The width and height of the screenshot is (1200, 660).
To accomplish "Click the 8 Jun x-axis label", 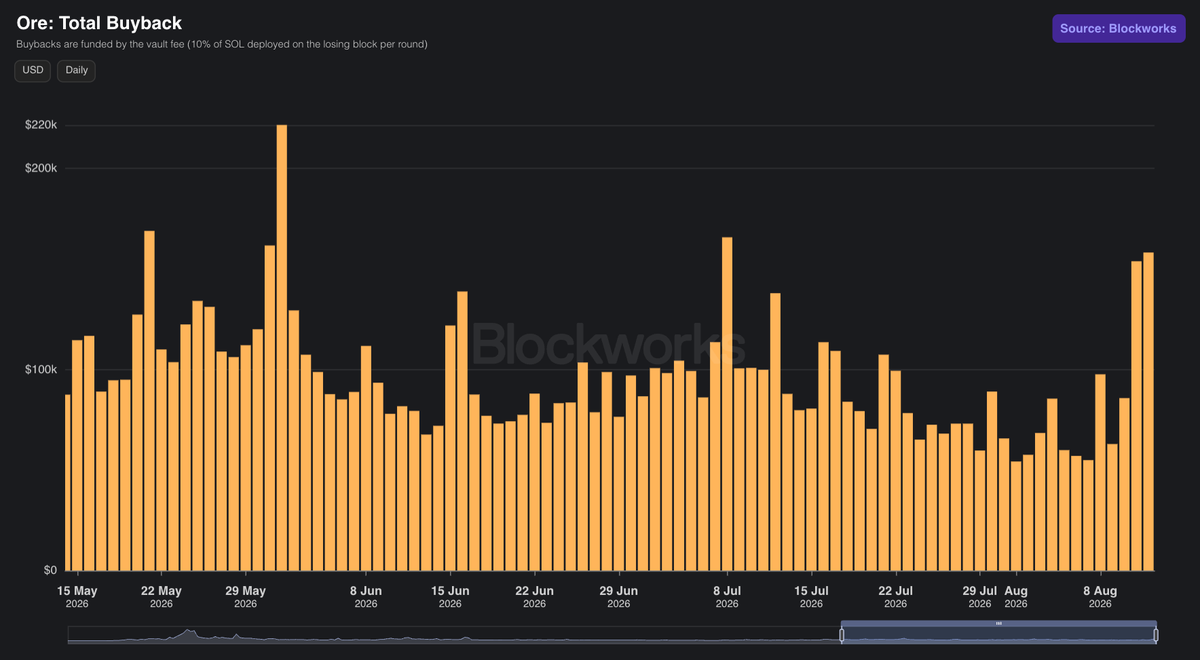I will point(366,596).
